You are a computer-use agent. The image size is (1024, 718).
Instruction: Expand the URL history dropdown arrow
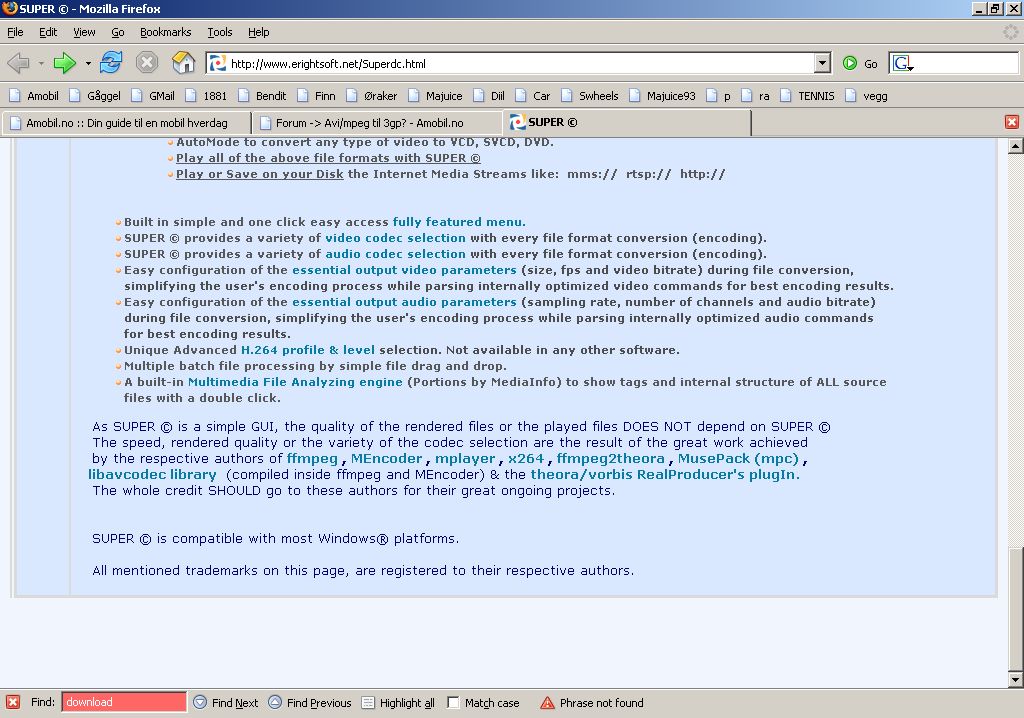coord(822,63)
